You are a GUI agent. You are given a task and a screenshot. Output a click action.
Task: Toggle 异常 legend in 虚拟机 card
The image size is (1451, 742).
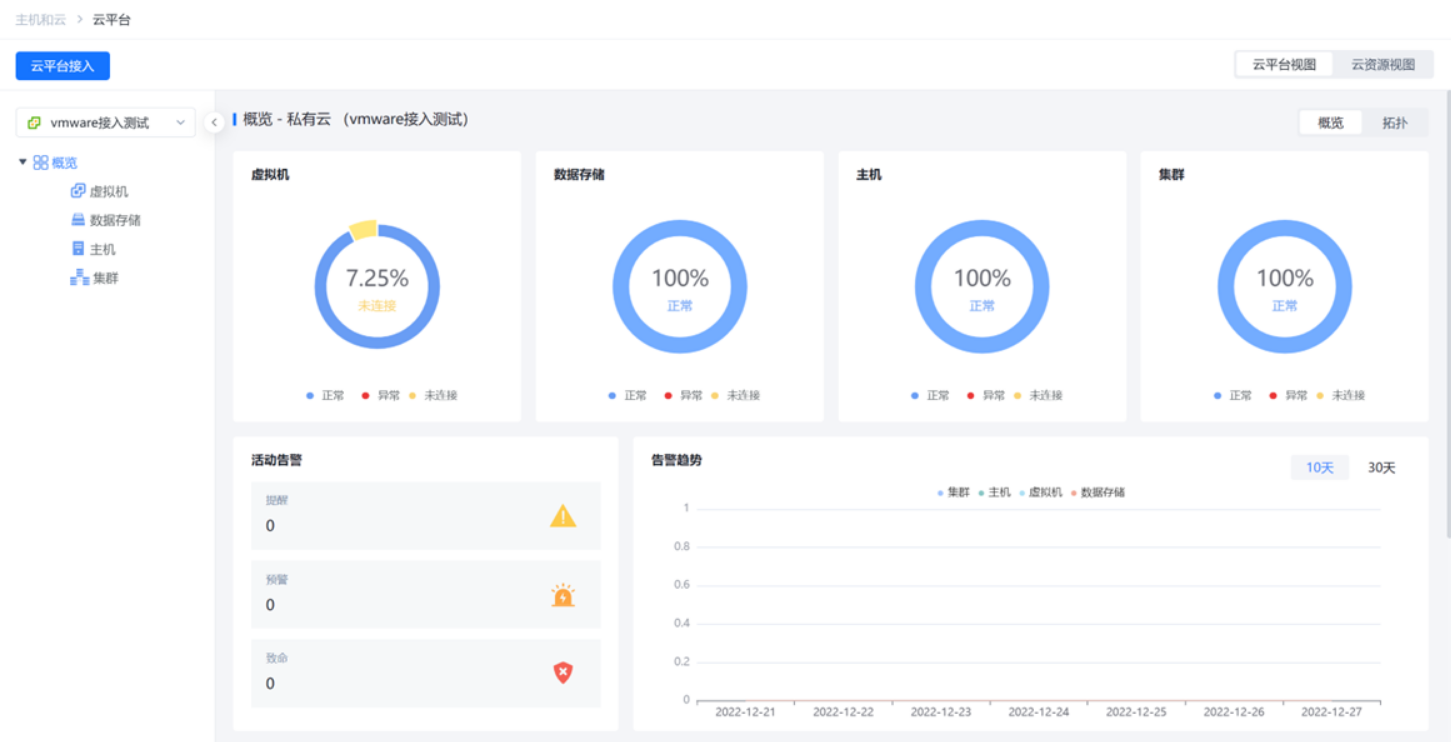point(381,396)
